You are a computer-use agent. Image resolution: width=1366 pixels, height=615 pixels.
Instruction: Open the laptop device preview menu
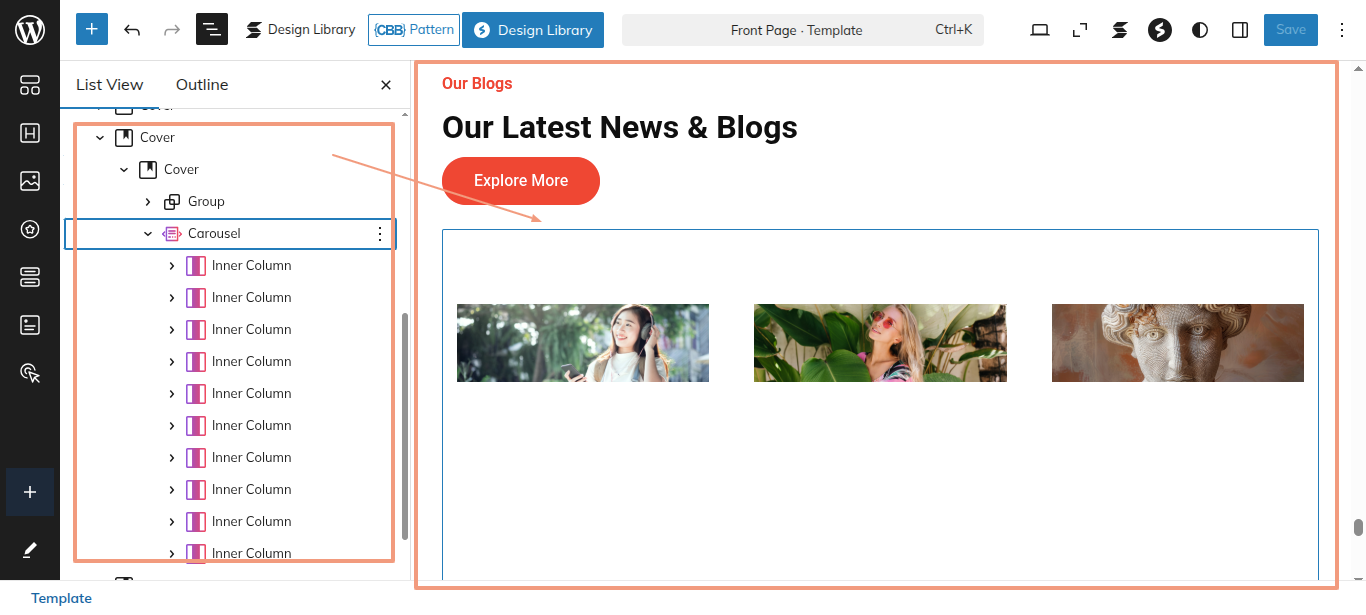point(1040,30)
